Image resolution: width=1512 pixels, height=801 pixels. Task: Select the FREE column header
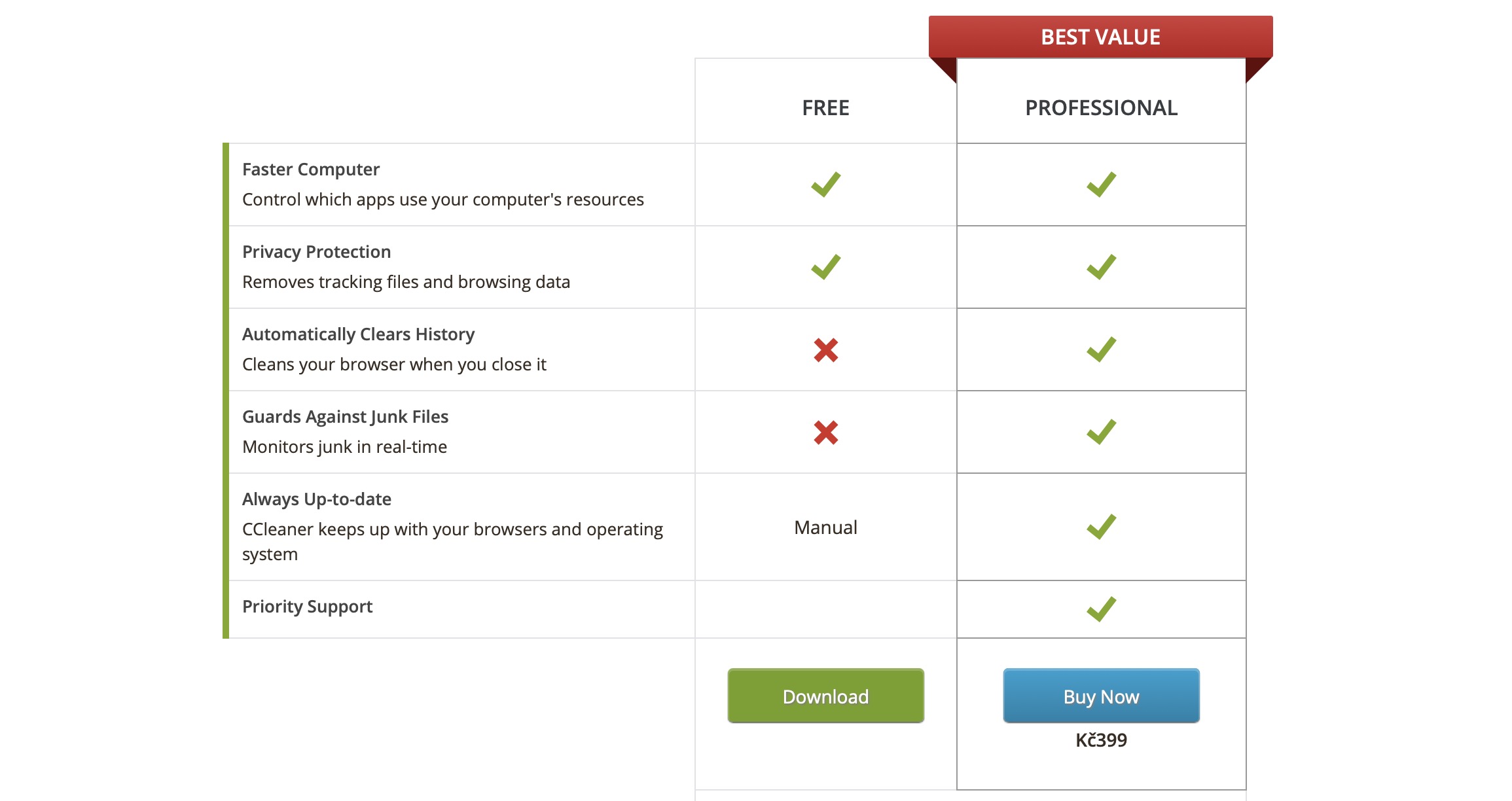coord(825,108)
